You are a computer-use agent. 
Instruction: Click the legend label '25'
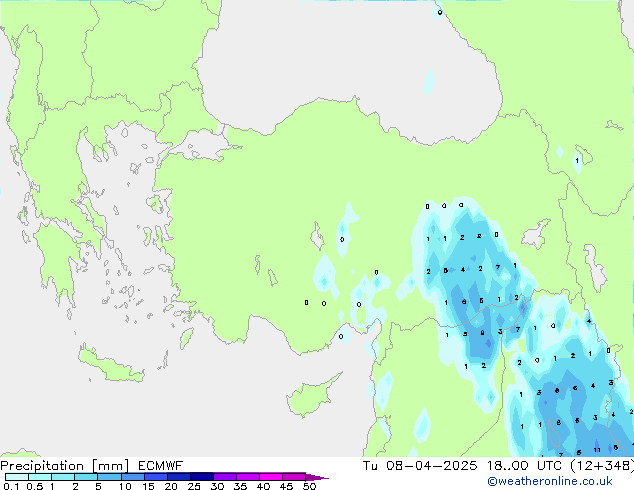(194, 486)
